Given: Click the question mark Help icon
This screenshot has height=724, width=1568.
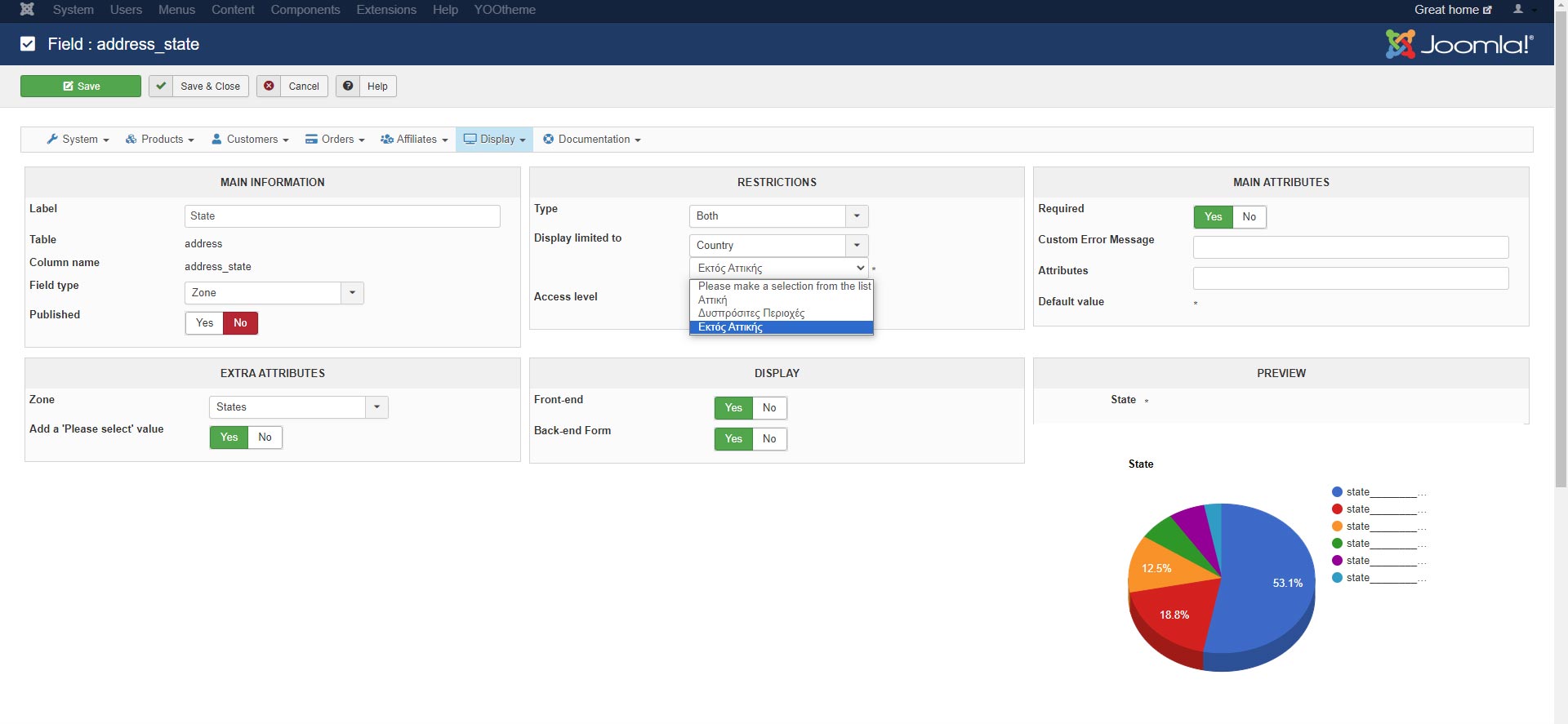Looking at the screenshot, I should pos(348,87).
